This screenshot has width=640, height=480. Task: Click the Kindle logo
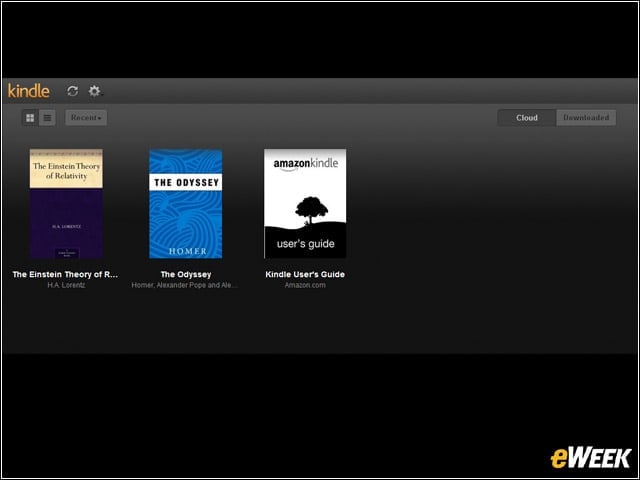click(29, 91)
